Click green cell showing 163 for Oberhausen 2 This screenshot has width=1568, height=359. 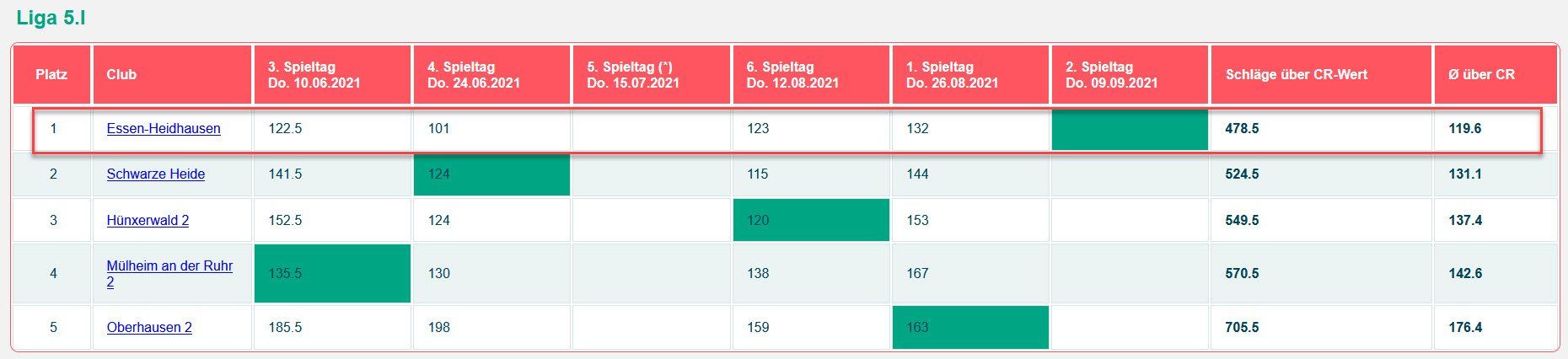(970, 328)
